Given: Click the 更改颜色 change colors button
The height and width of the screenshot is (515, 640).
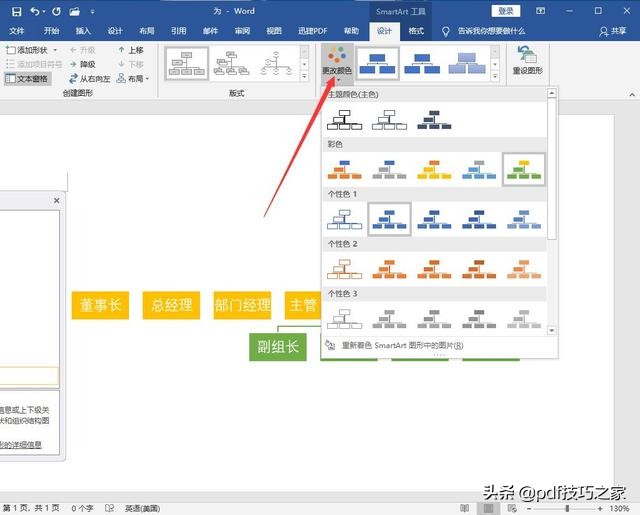Looking at the screenshot, I should 337,63.
